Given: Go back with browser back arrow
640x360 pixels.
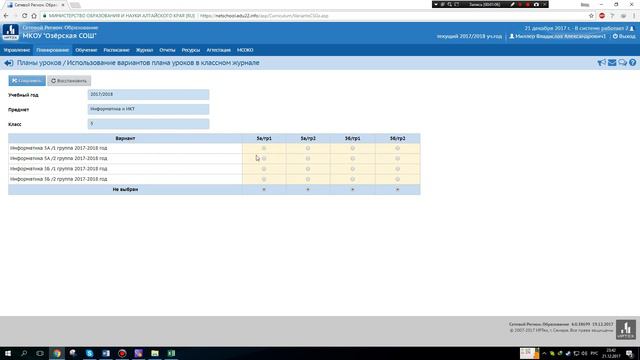Looking at the screenshot, I should (x=6, y=16).
